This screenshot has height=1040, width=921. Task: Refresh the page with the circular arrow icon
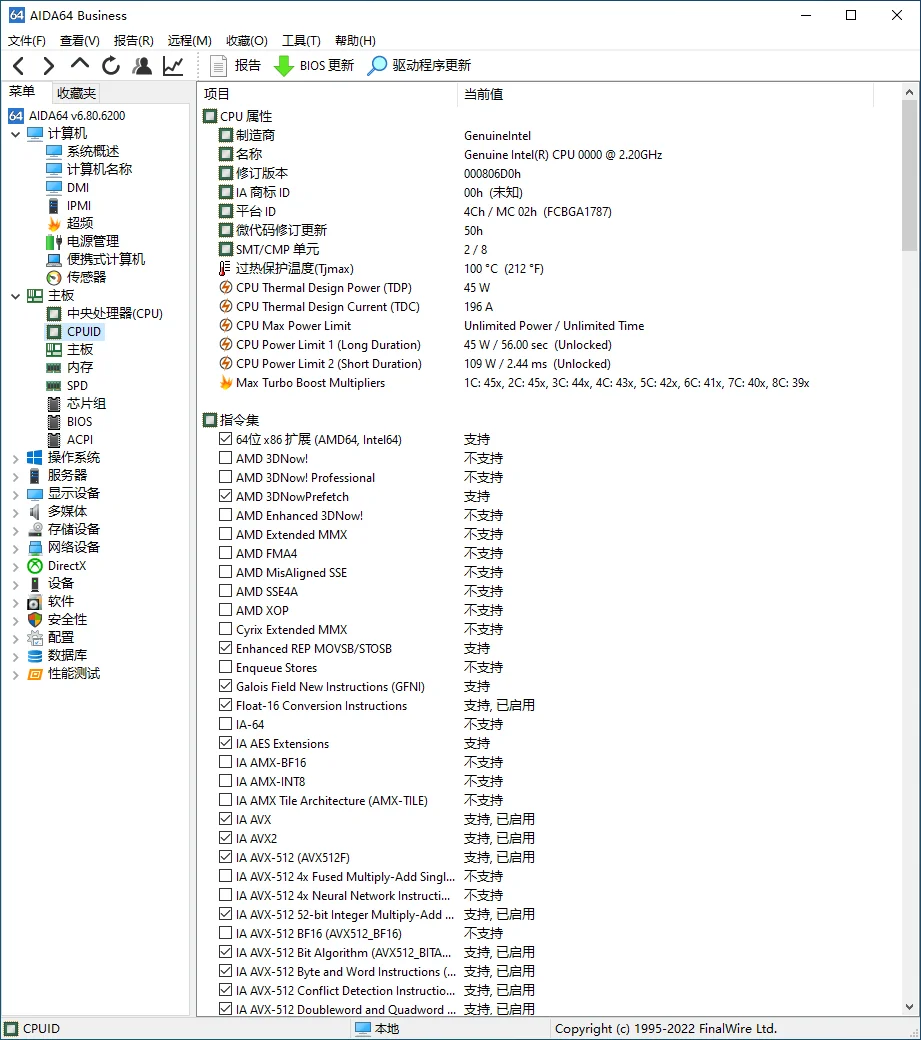click(x=111, y=66)
